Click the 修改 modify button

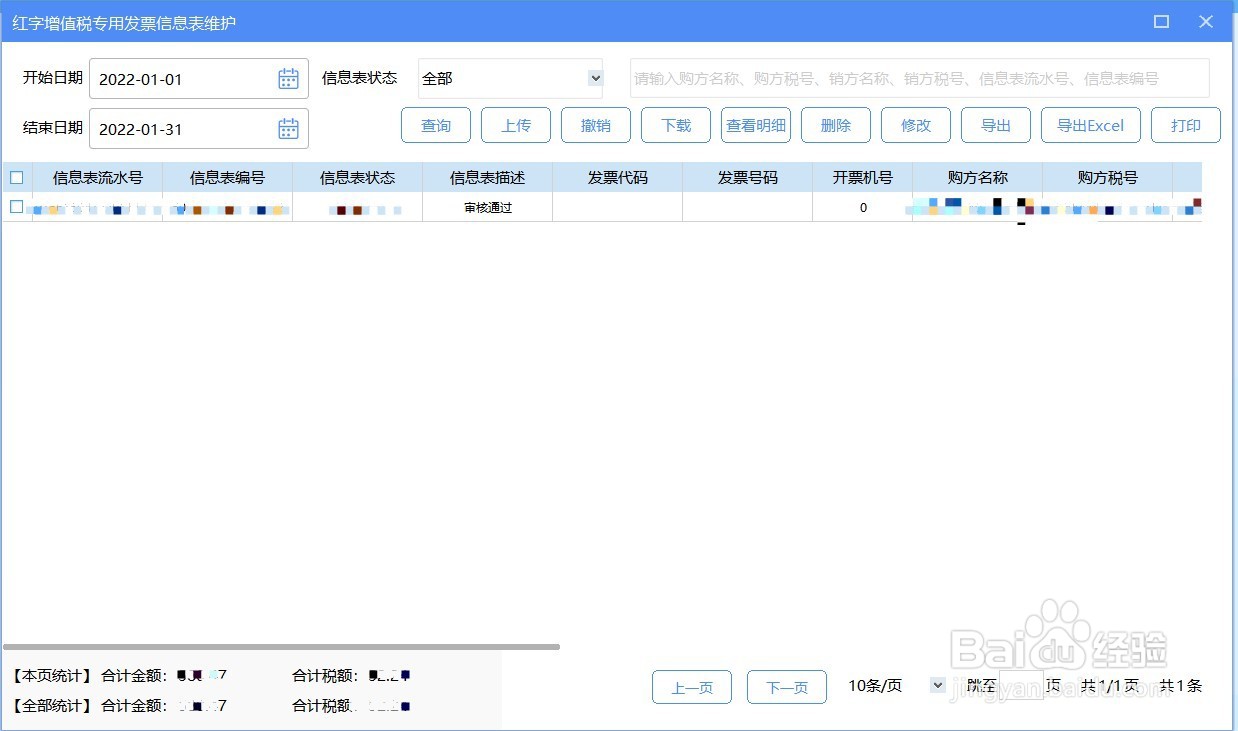[916, 125]
